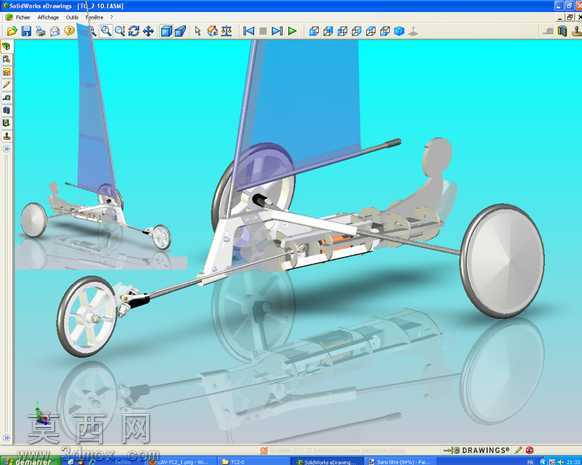582x465 pixels.
Task: Click the orange third left sidebar icon
Action: (x=6, y=72)
